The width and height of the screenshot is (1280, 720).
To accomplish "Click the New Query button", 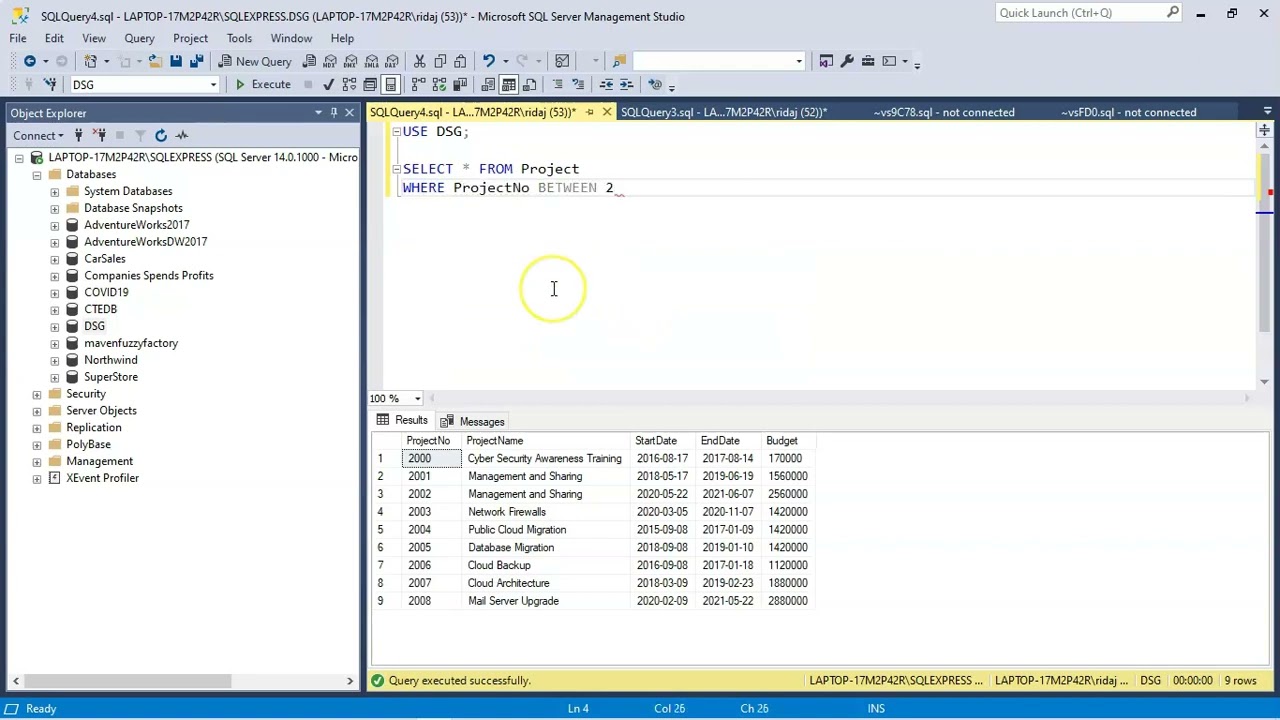I will (x=254, y=61).
